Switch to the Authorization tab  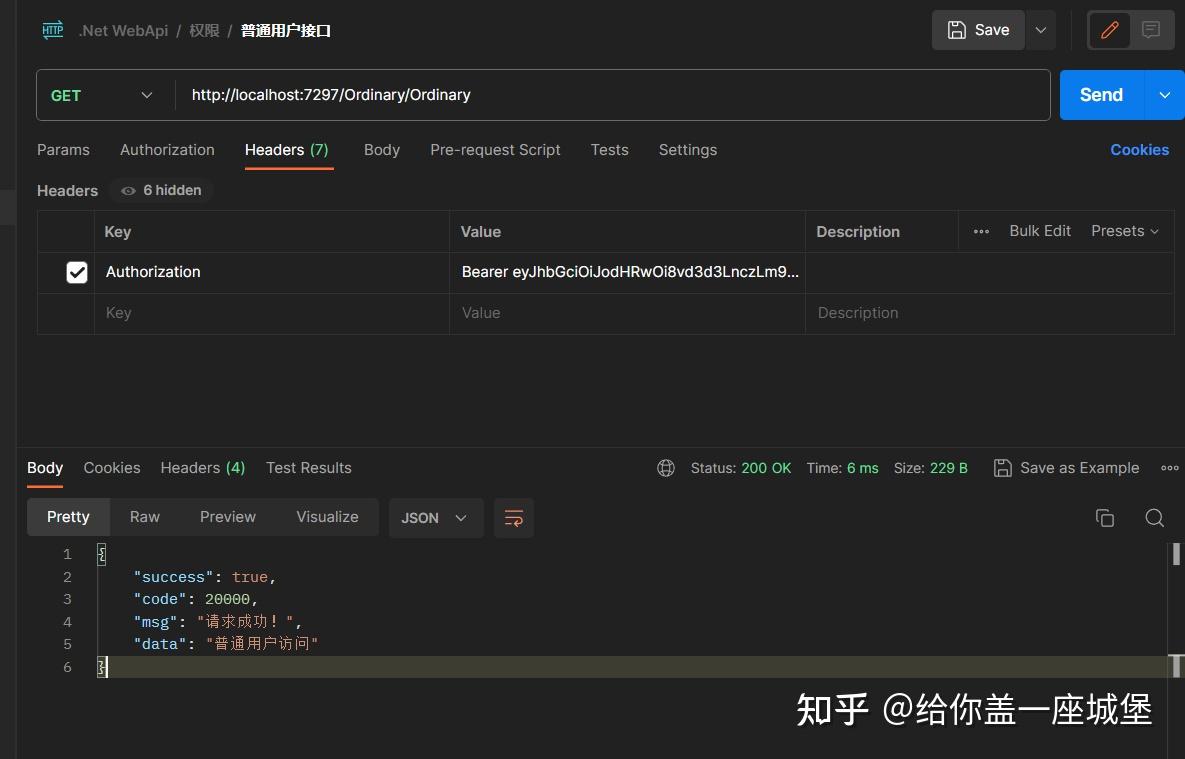tap(167, 150)
